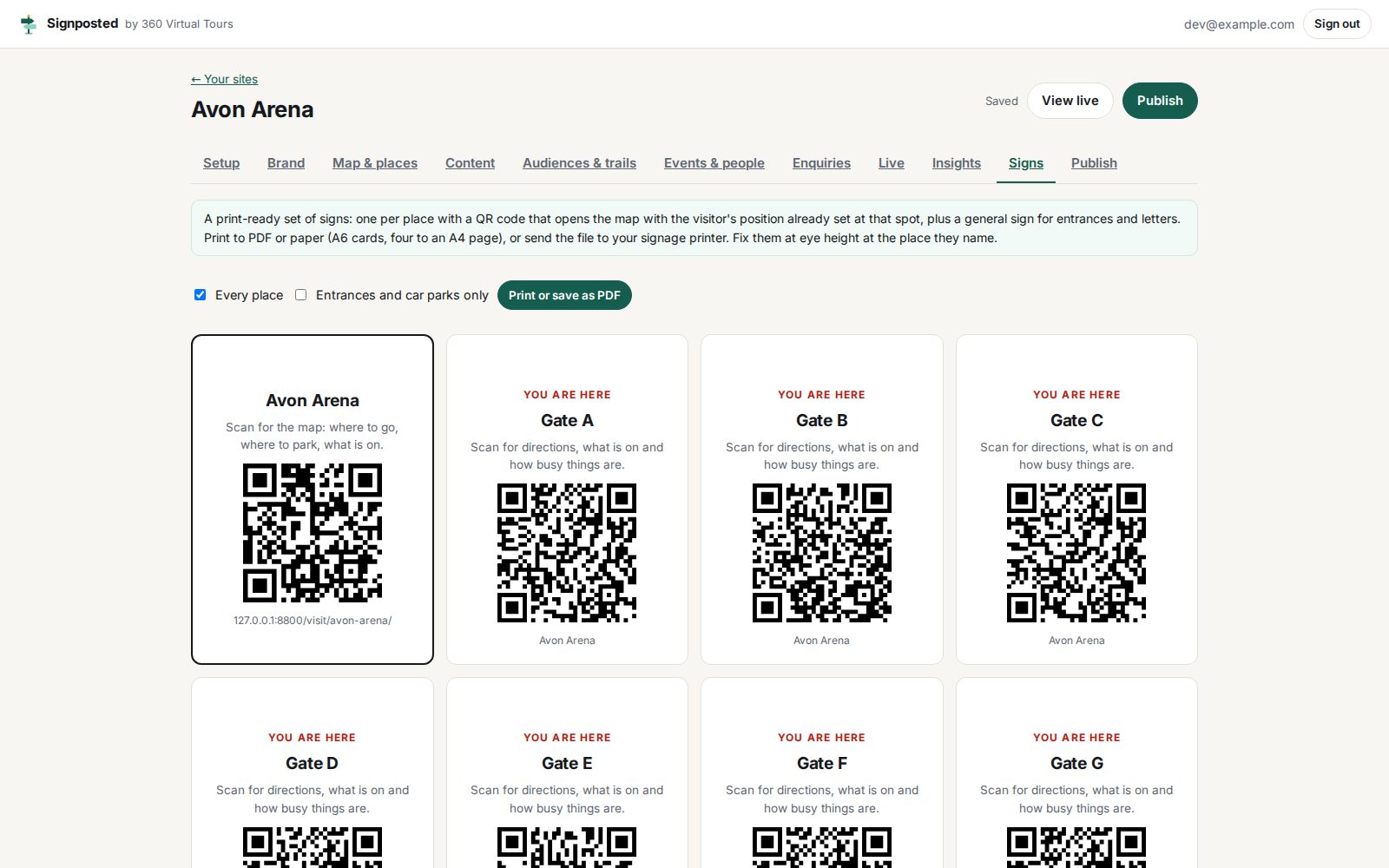Click Print or save as PDF
This screenshot has width=1389, height=868.
point(564,295)
